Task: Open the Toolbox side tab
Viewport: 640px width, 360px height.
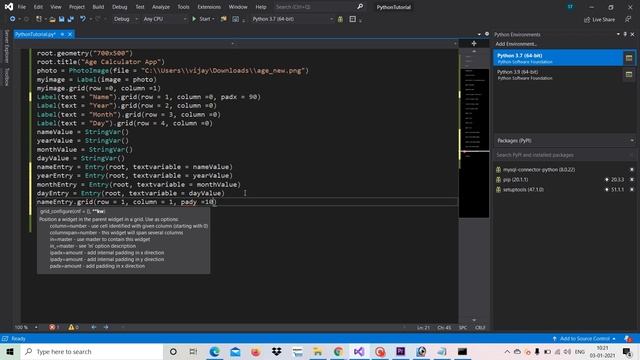Action: click(6, 76)
